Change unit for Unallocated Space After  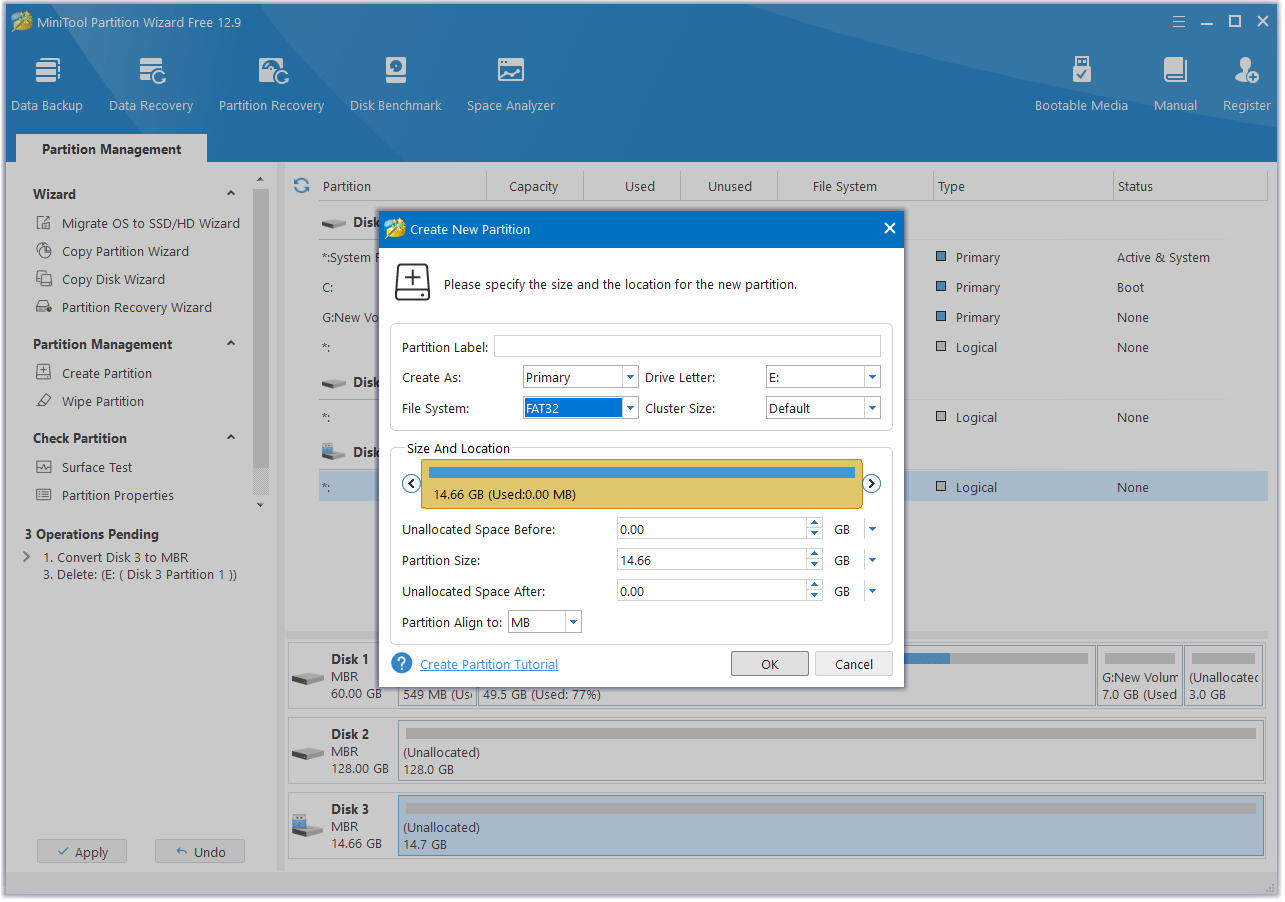coord(872,591)
